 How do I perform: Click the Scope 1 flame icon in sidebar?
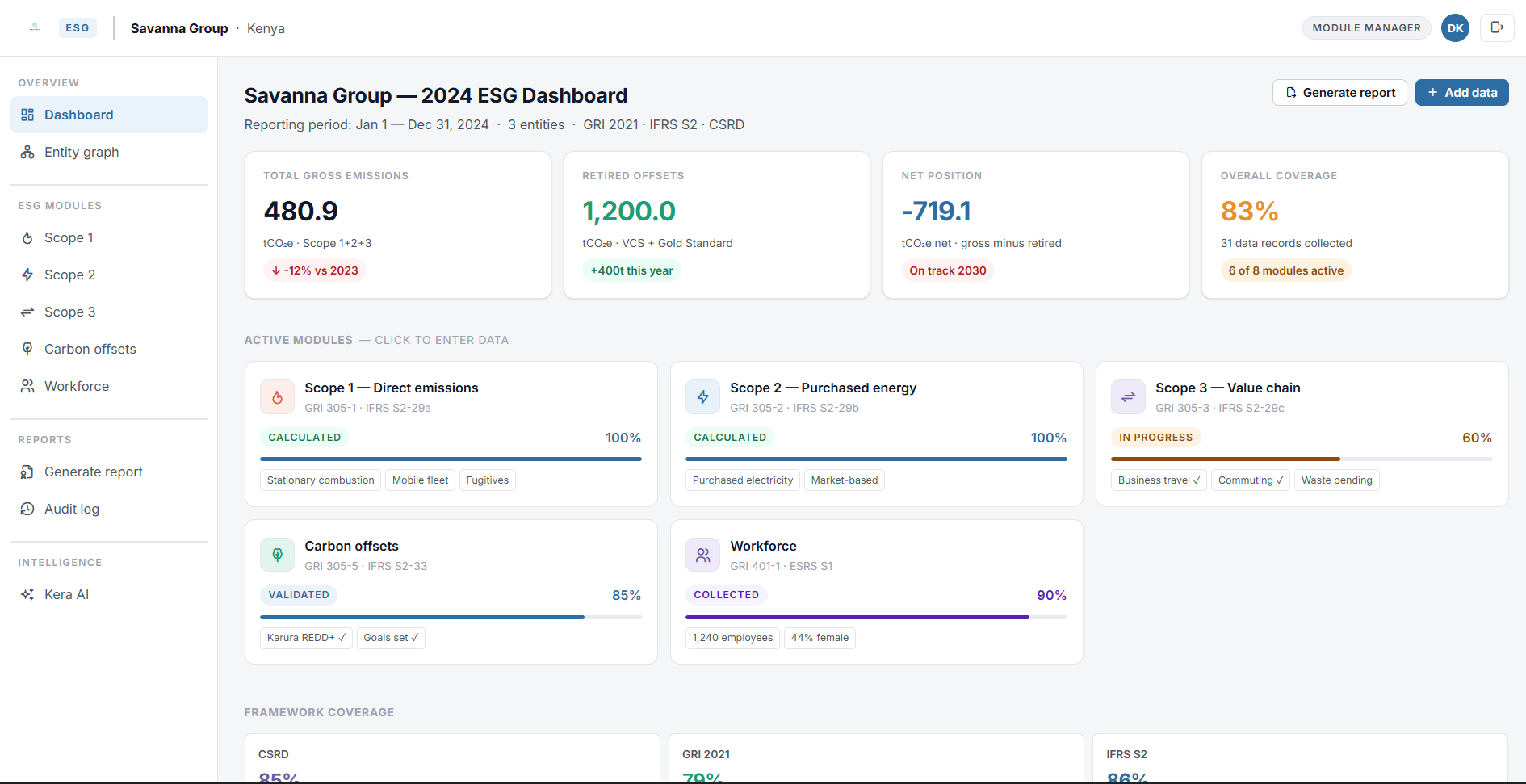(27, 237)
